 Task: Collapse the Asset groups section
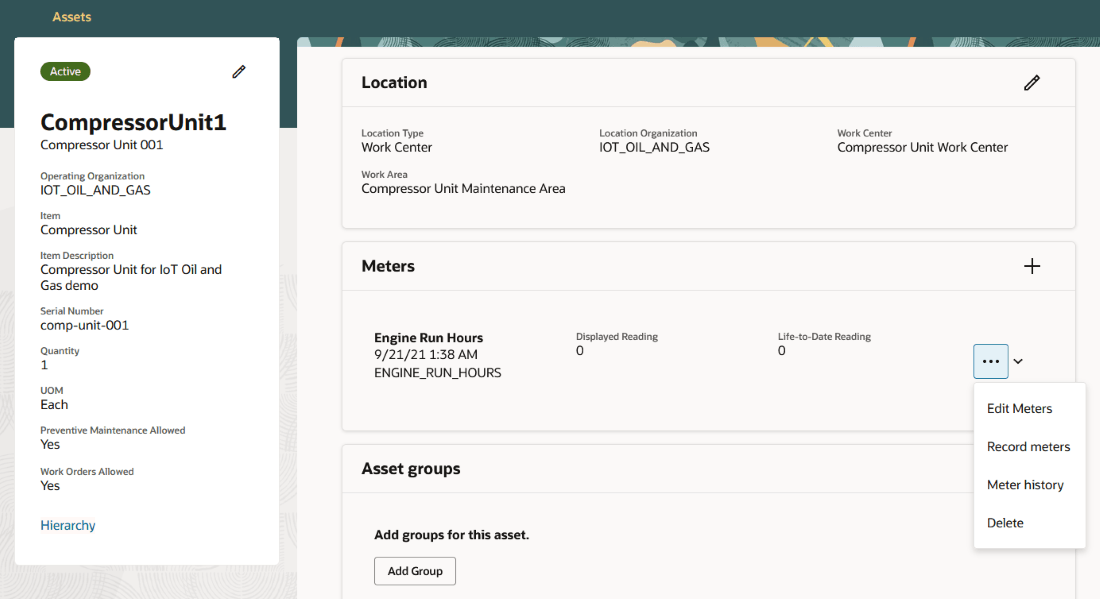click(411, 468)
